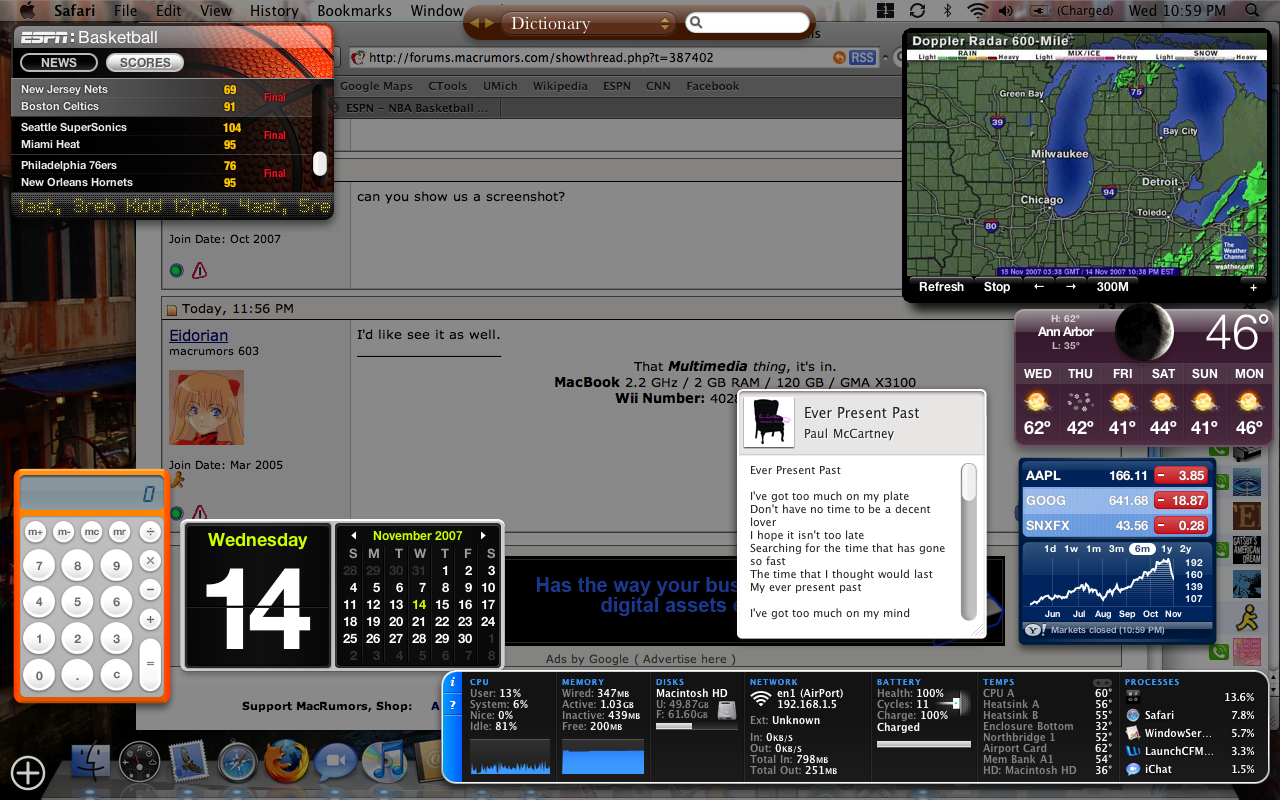This screenshot has width=1280, height=800.
Task: Go to next month in Calendar widget
Action: 484,536
